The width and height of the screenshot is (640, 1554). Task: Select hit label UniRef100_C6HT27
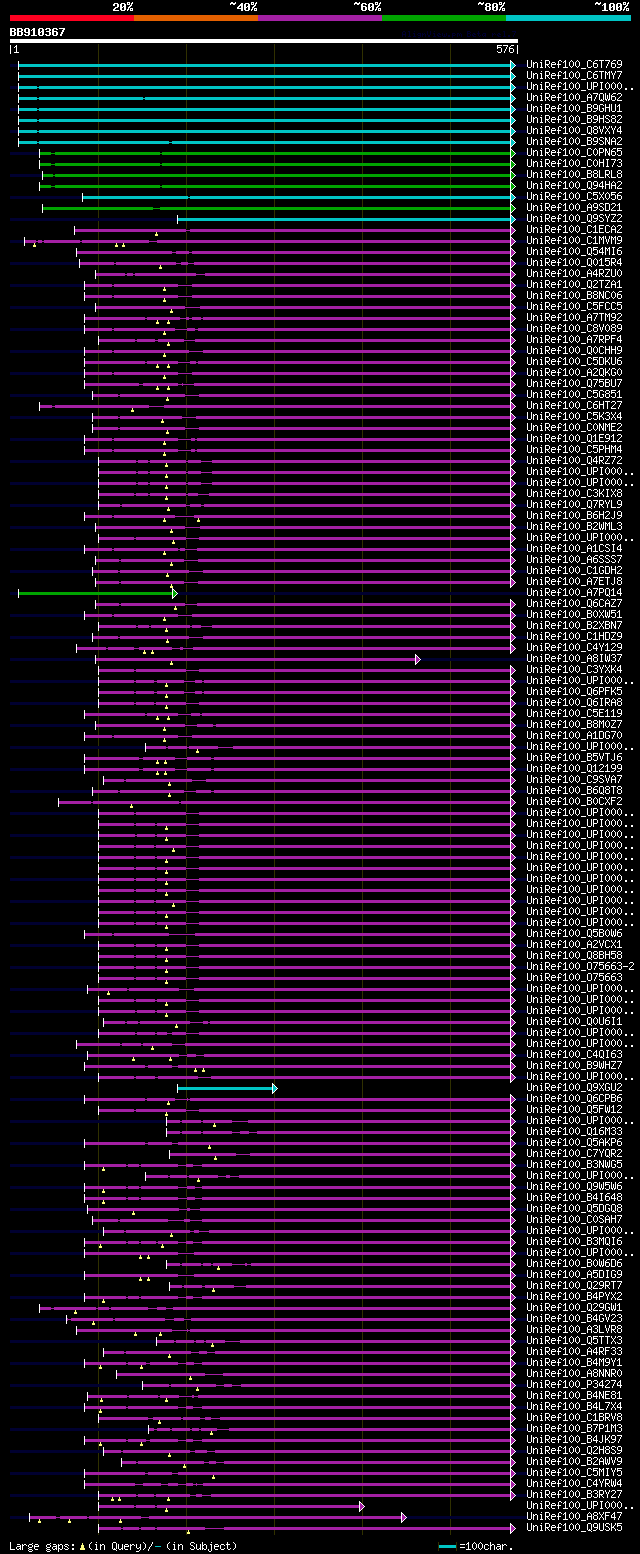click(x=574, y=405)
